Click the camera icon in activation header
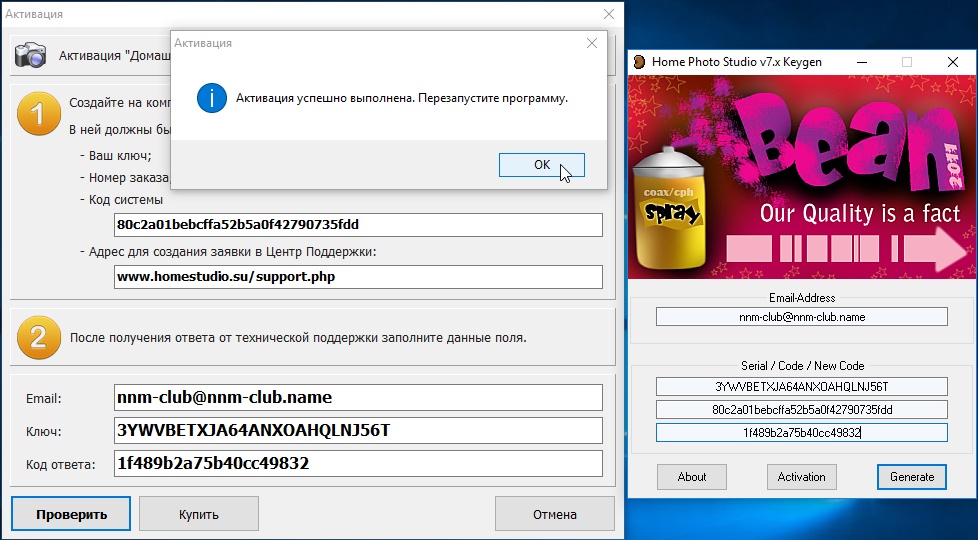This screenshot has height=540, width=978. point(31,55)
